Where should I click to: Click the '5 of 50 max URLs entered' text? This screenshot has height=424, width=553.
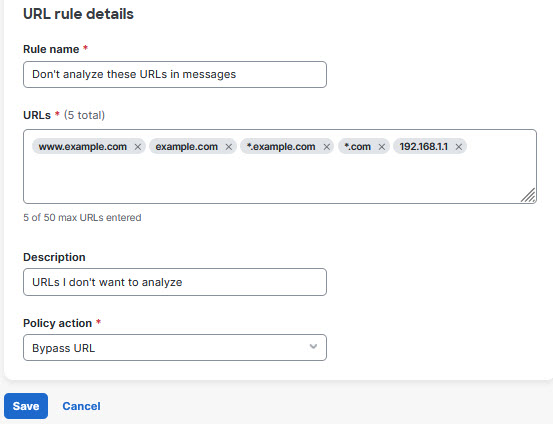click(x=82, y=218)
